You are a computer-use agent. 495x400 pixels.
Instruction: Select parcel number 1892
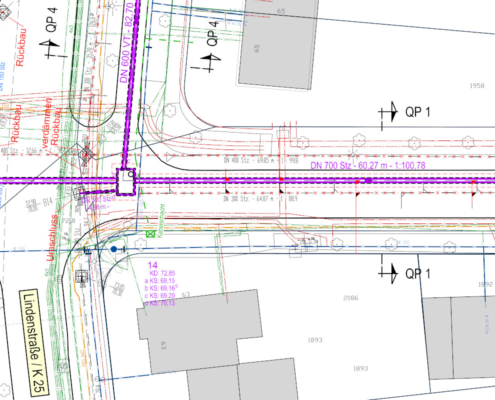[x=485, y=284]
